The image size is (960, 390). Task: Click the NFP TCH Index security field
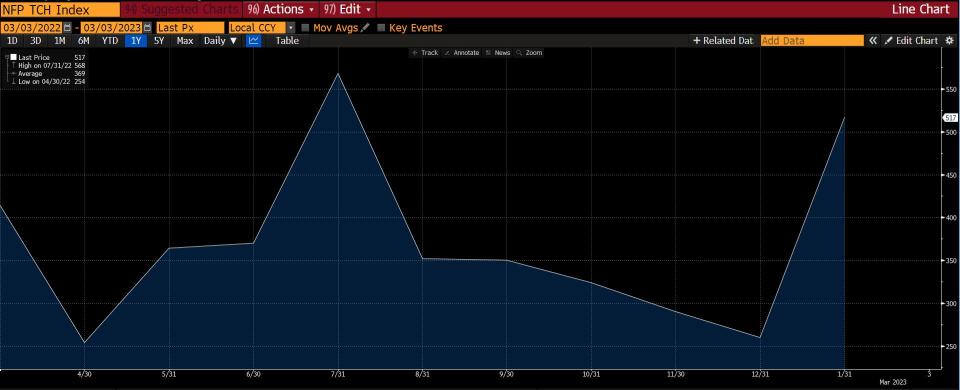[60, 9]
